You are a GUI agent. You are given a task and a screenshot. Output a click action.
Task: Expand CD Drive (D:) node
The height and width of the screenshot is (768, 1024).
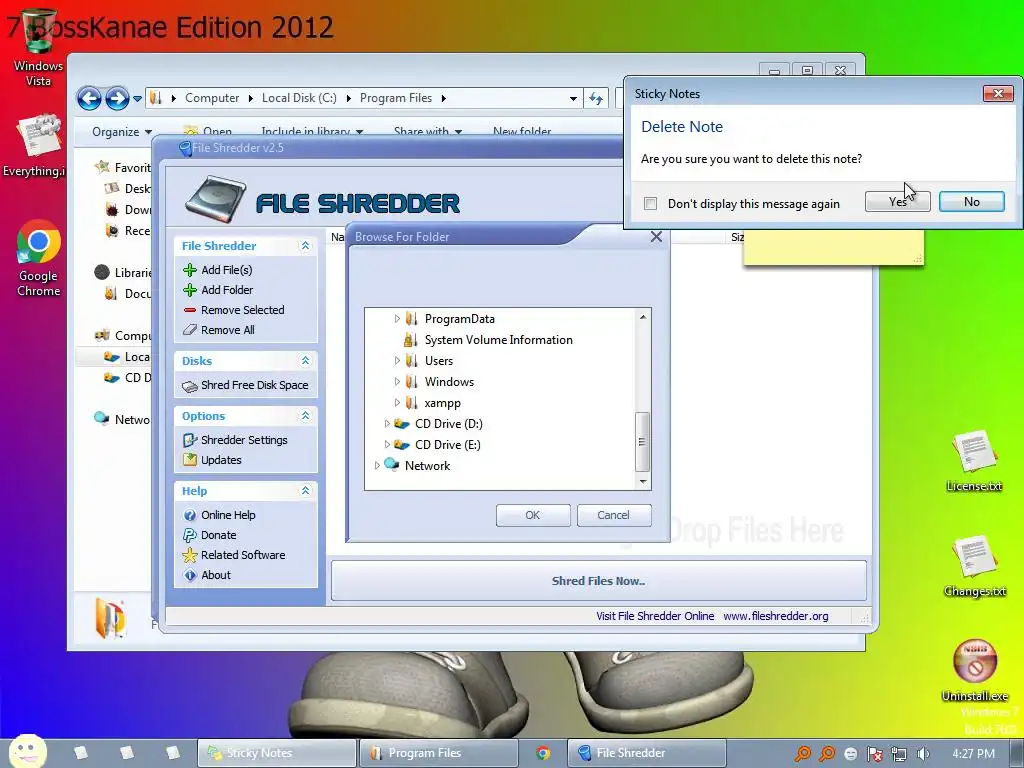click(x=387, y=424)
